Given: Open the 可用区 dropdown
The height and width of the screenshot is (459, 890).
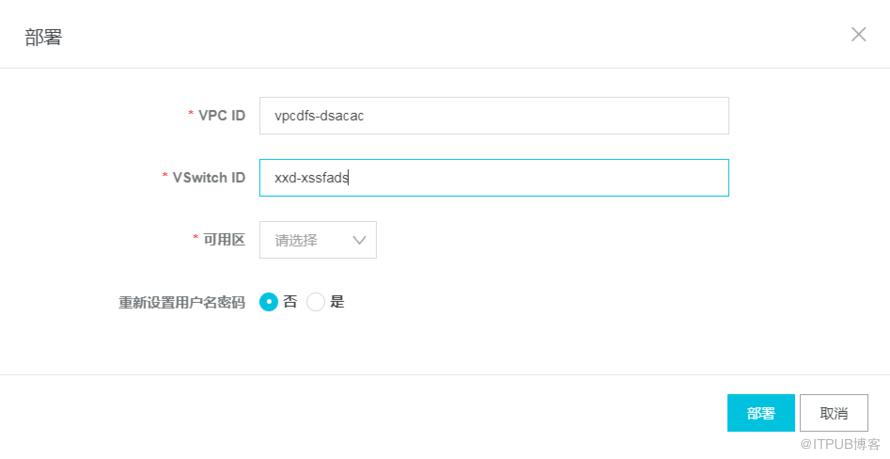Looking at the screenshot, I should (318, 240).
